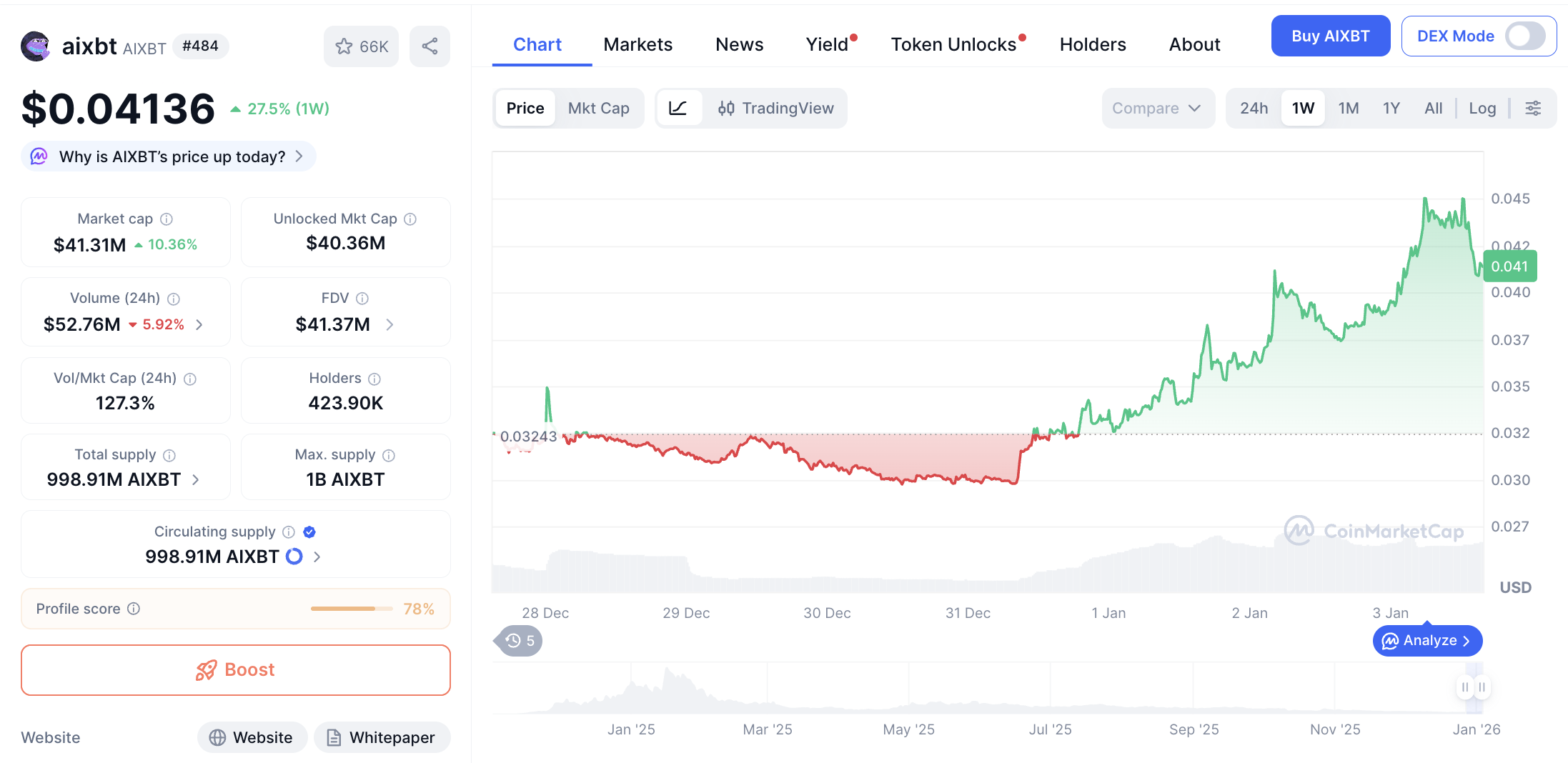
Task: Switch chart to Mkt Cap view
Action: (x=598, y=108)
